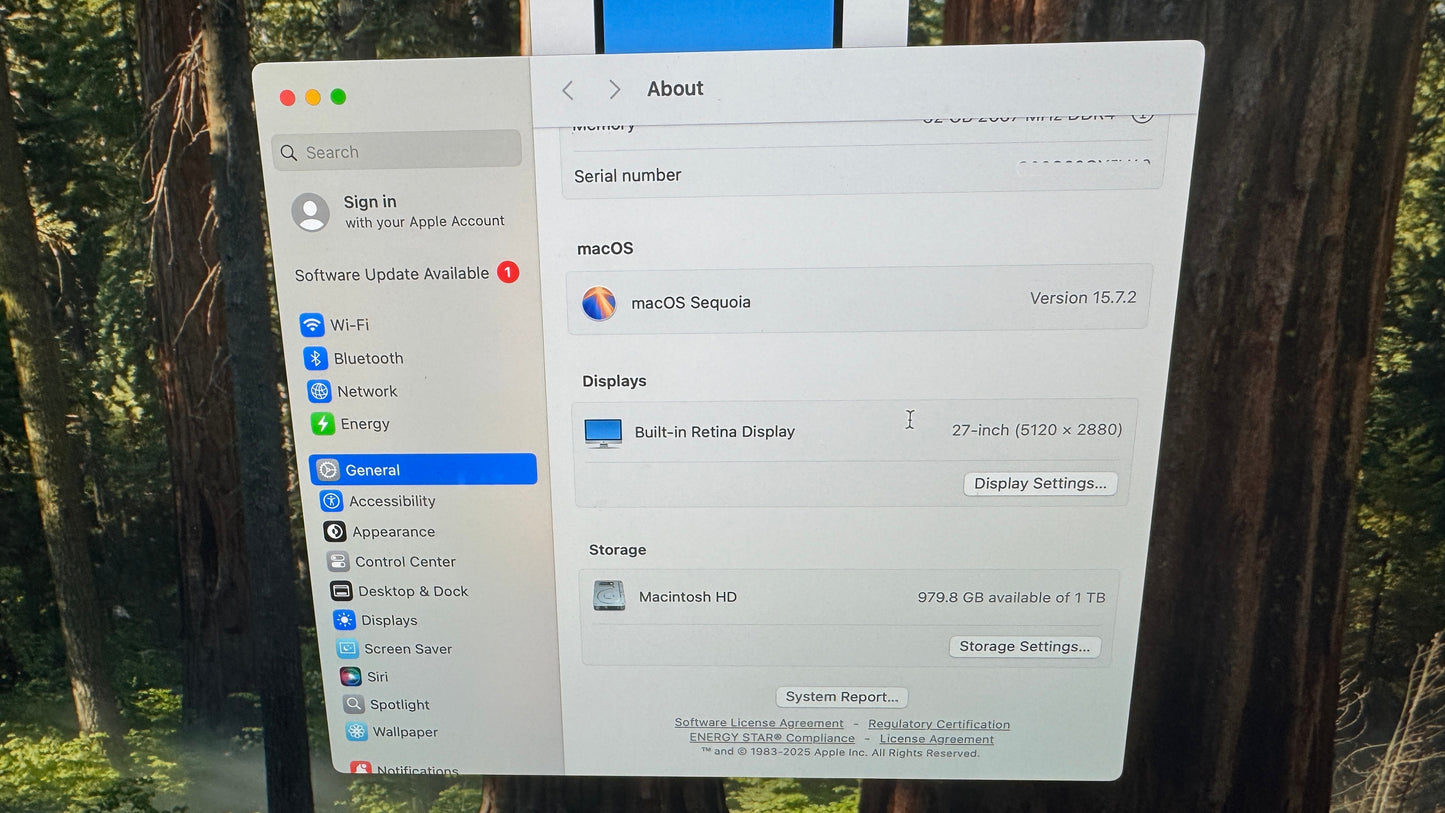Open Bluetooth settings via its sidebar icon

315,358
